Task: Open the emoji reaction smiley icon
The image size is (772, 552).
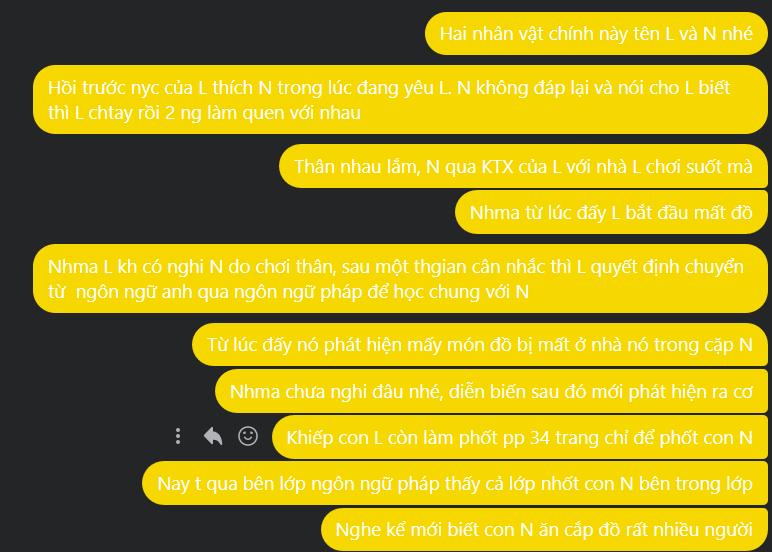Action: (248, 436)
